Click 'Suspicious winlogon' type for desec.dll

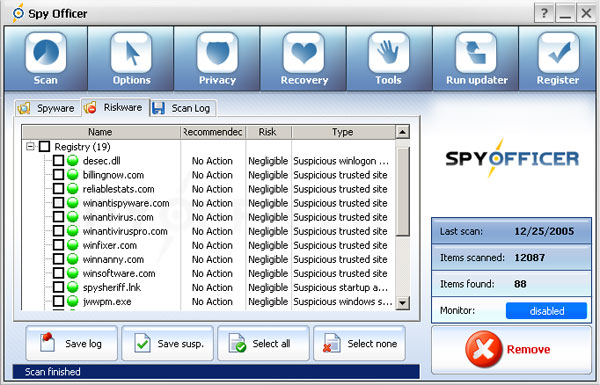click(x=341, y=161)
